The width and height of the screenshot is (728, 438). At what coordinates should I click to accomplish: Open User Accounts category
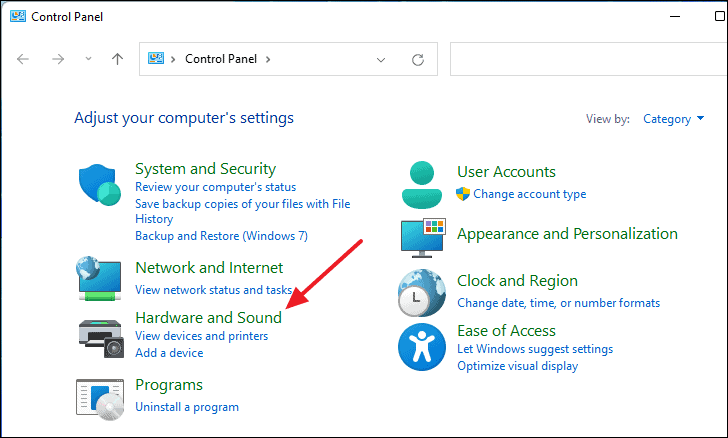(506, 172)
